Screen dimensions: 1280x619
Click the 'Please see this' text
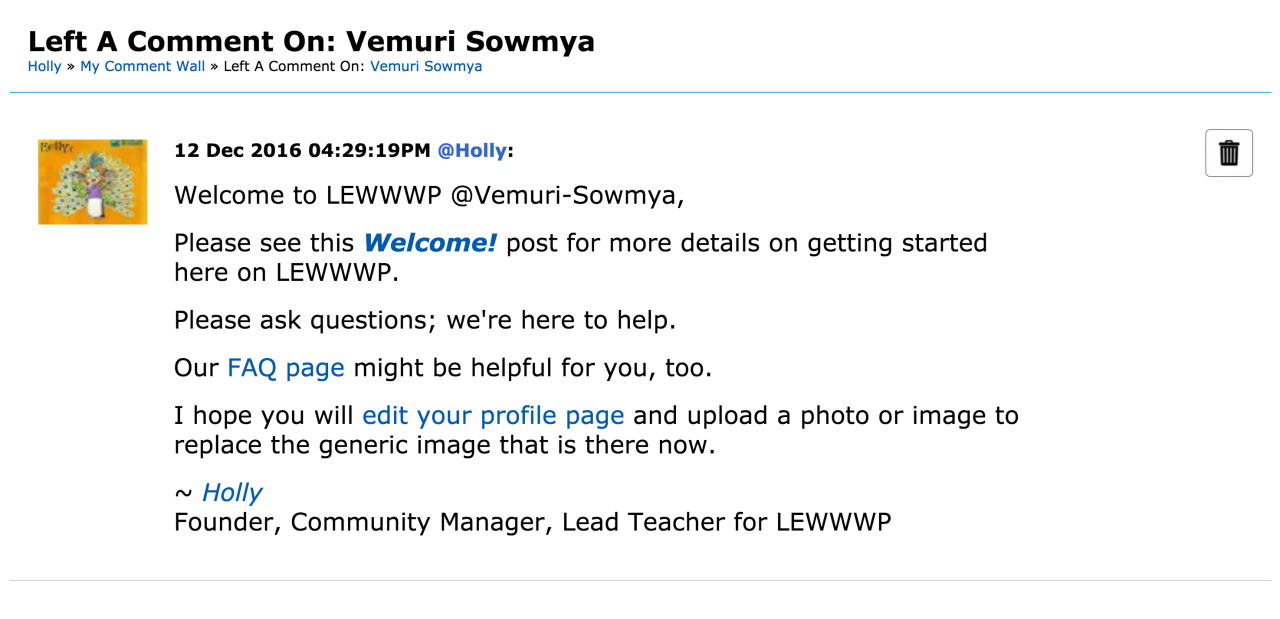pos(264,243)
